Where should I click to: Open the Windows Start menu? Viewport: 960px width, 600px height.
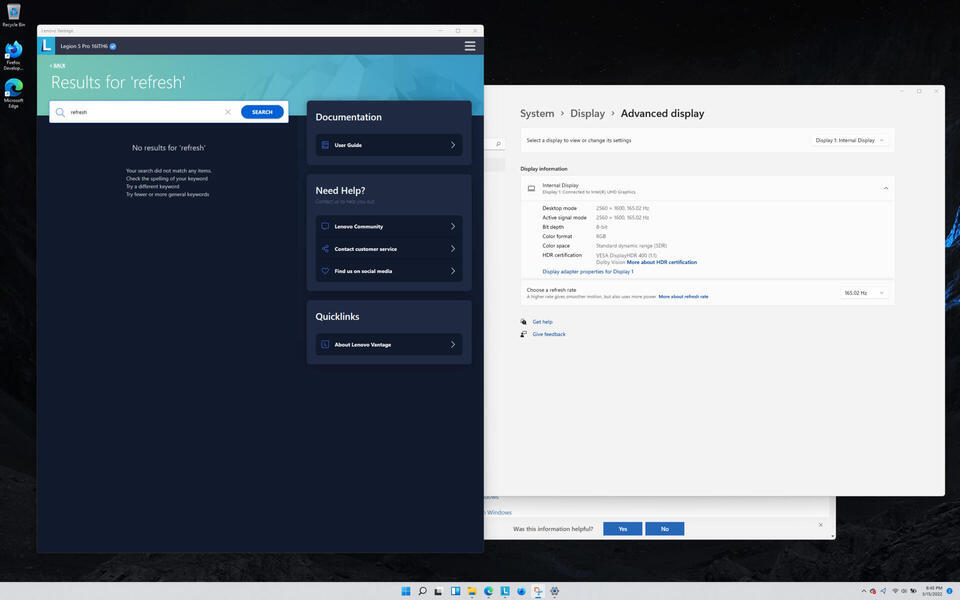click(405, 591)
